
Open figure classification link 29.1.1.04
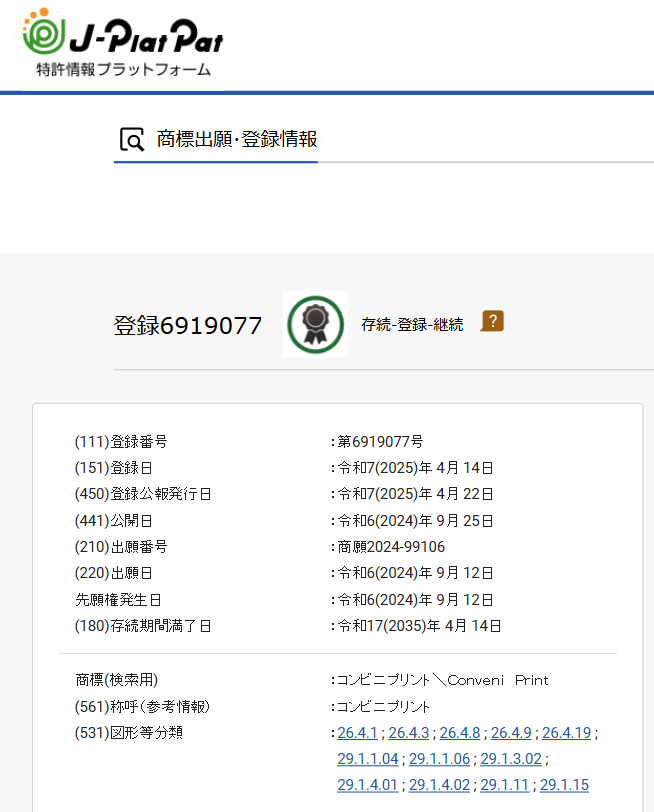pos(368,759)
